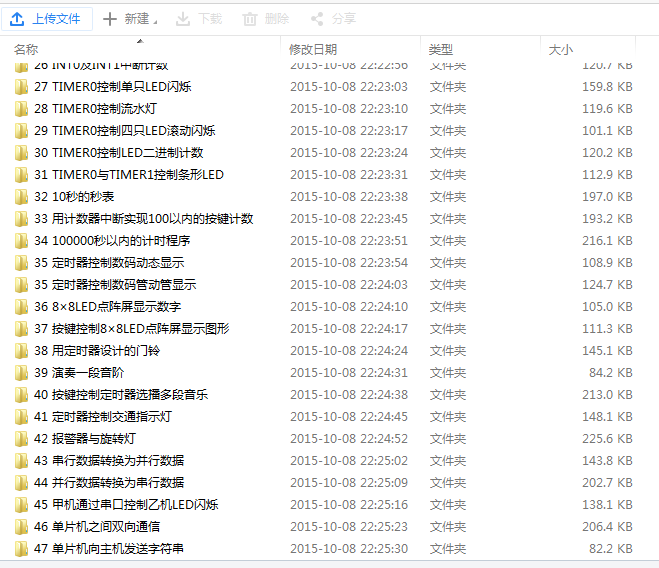Select file name 35 定时器控制数码动态显示

pyautogui.click(x=109, y=262)
